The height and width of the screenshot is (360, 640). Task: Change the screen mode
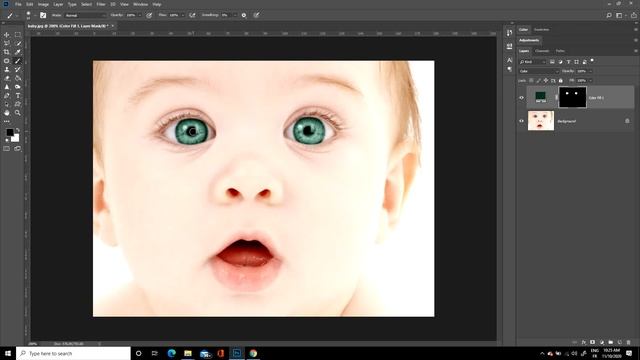click(x=18, y=149)
